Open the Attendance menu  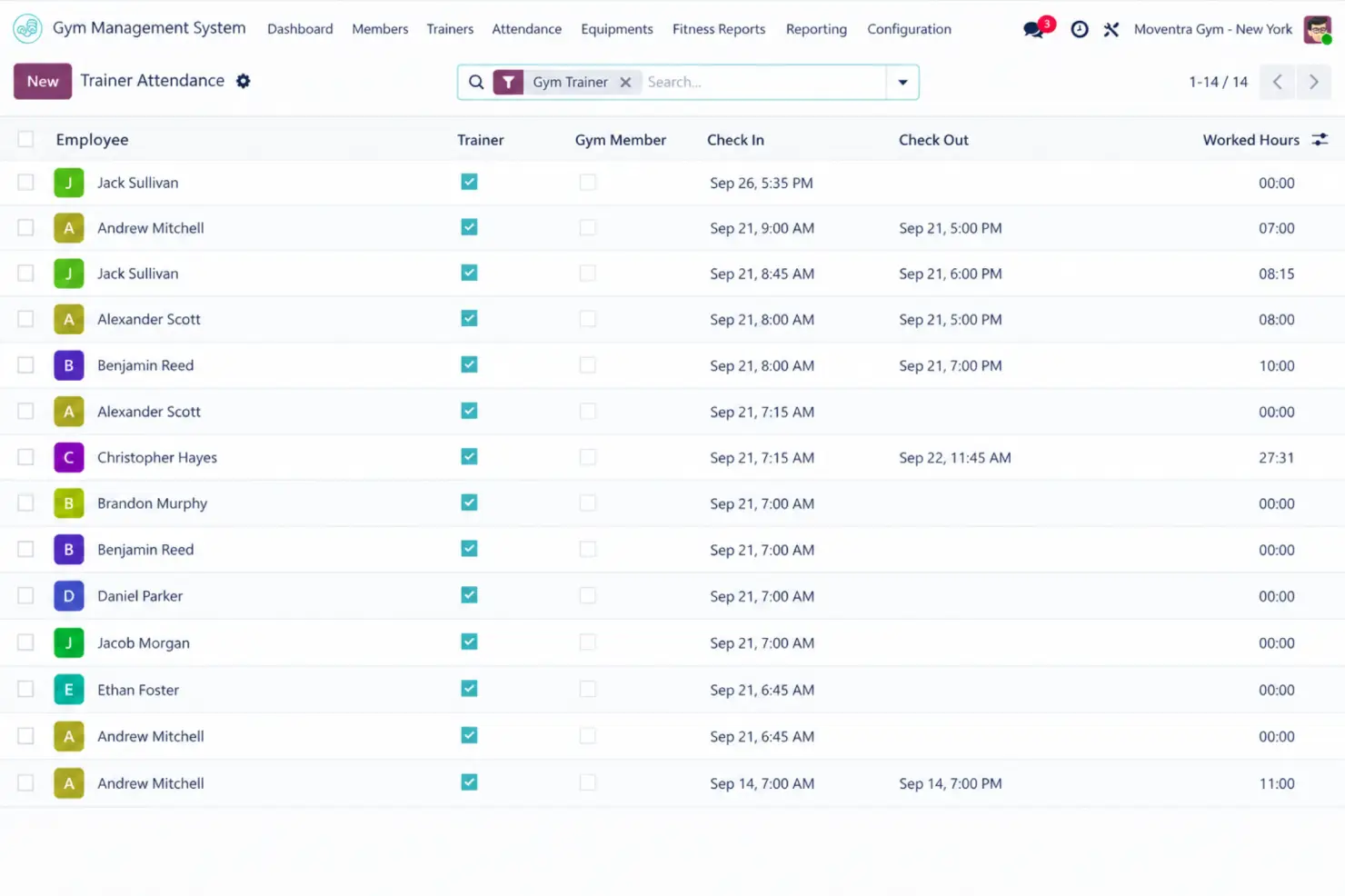526,29
